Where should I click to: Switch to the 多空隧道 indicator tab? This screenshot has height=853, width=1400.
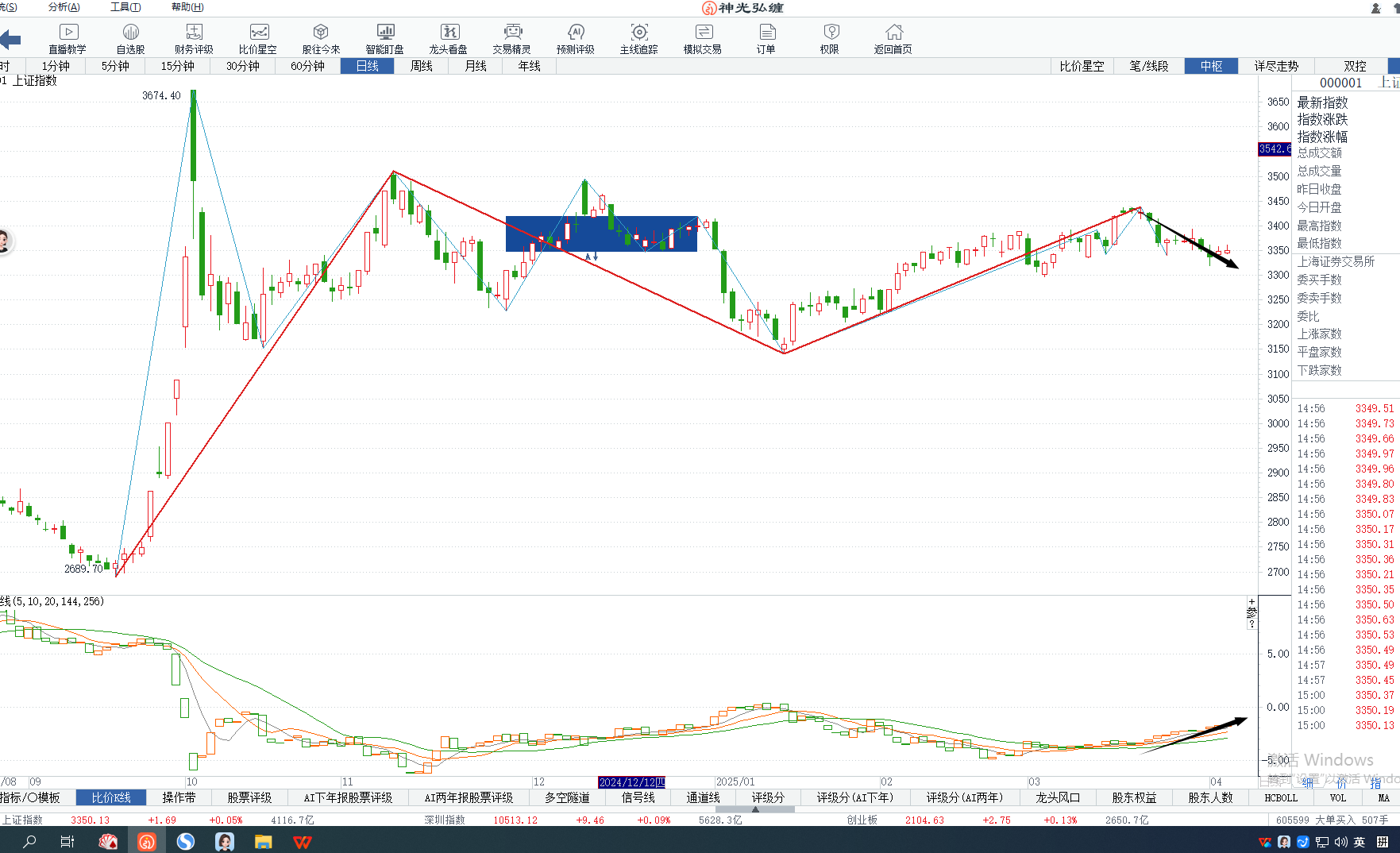coord(567,797)
